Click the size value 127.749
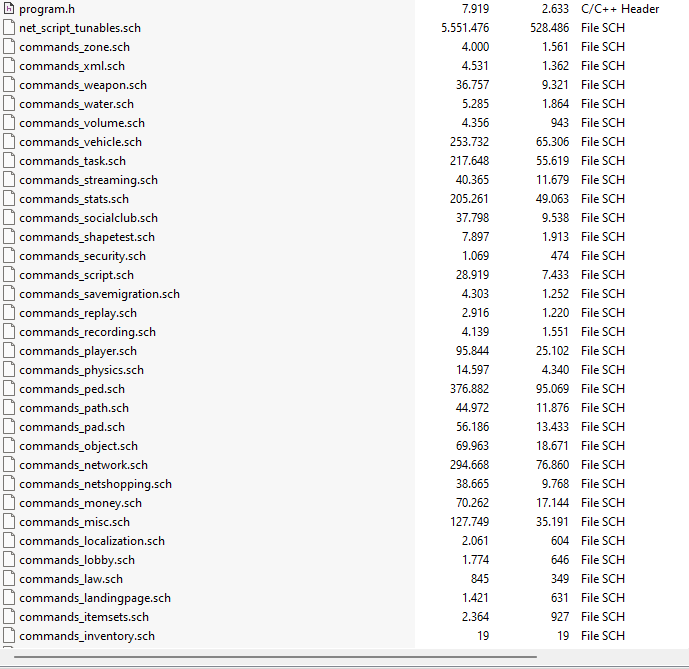The height and width of the screenshot is (669, 689). coord(469,522)
